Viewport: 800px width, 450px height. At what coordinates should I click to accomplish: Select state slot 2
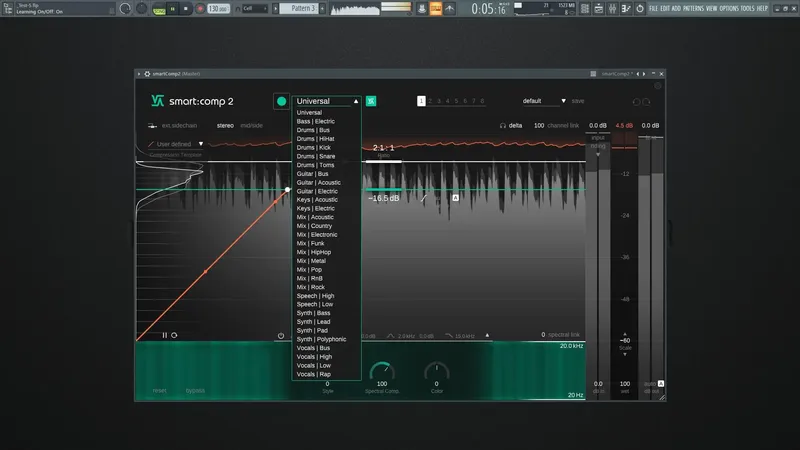pos(430,101)
